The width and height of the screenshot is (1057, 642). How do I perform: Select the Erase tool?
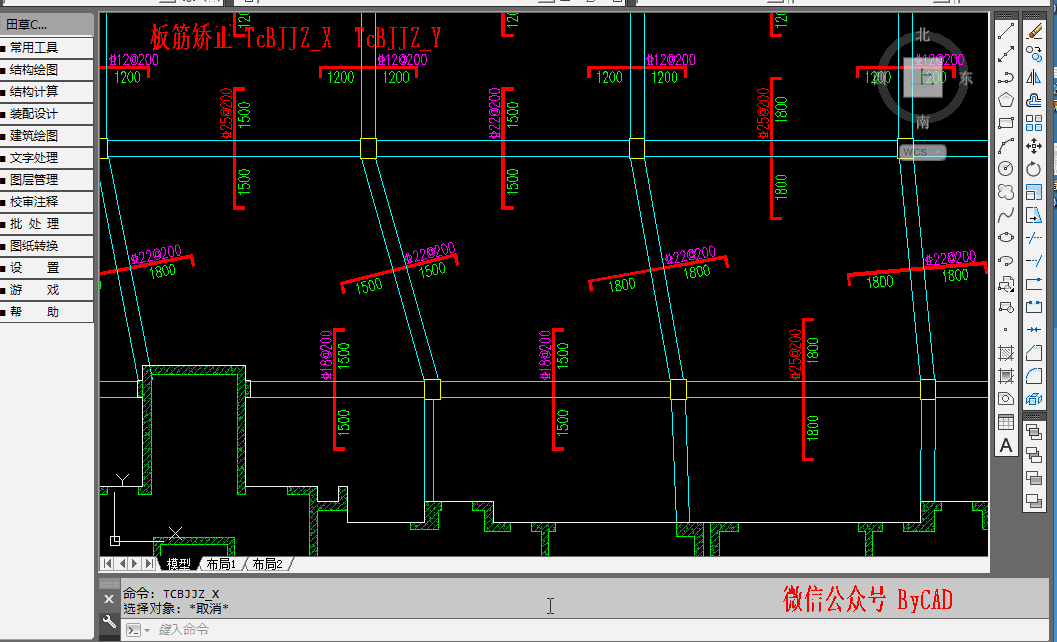1034,32
